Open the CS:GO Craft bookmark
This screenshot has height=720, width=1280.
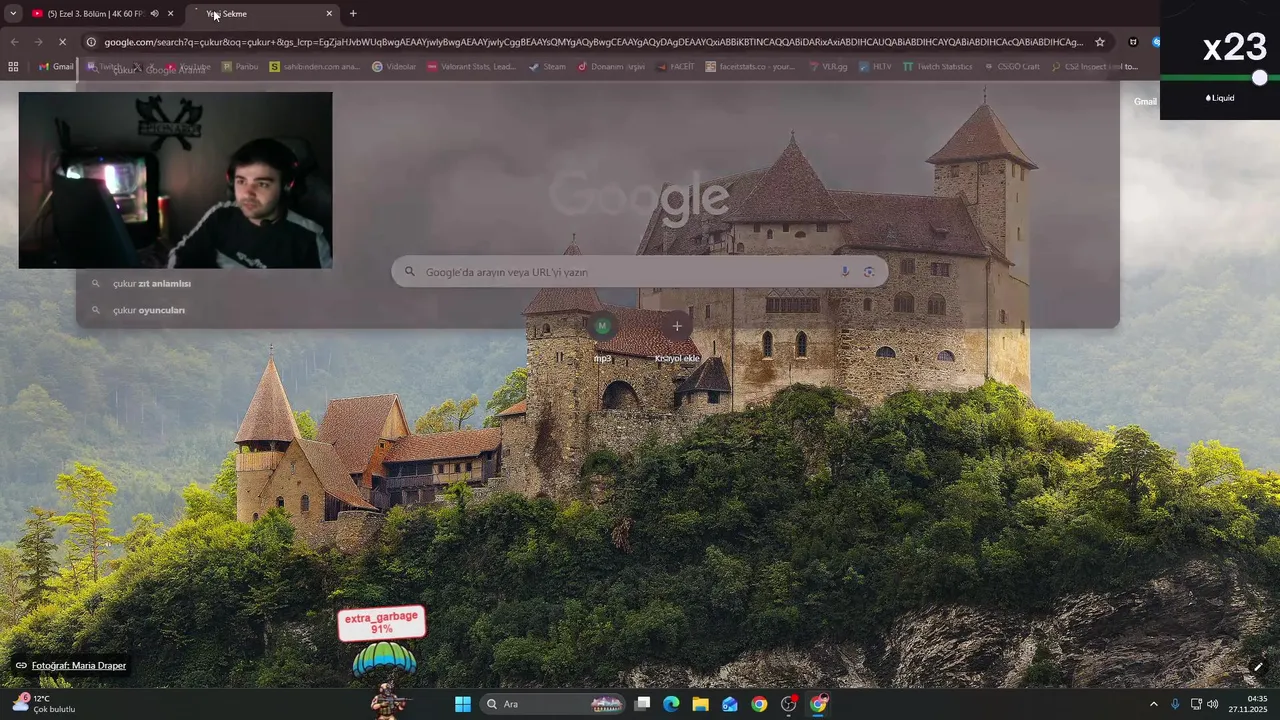pyautogui.click(x=1012, y=67)
